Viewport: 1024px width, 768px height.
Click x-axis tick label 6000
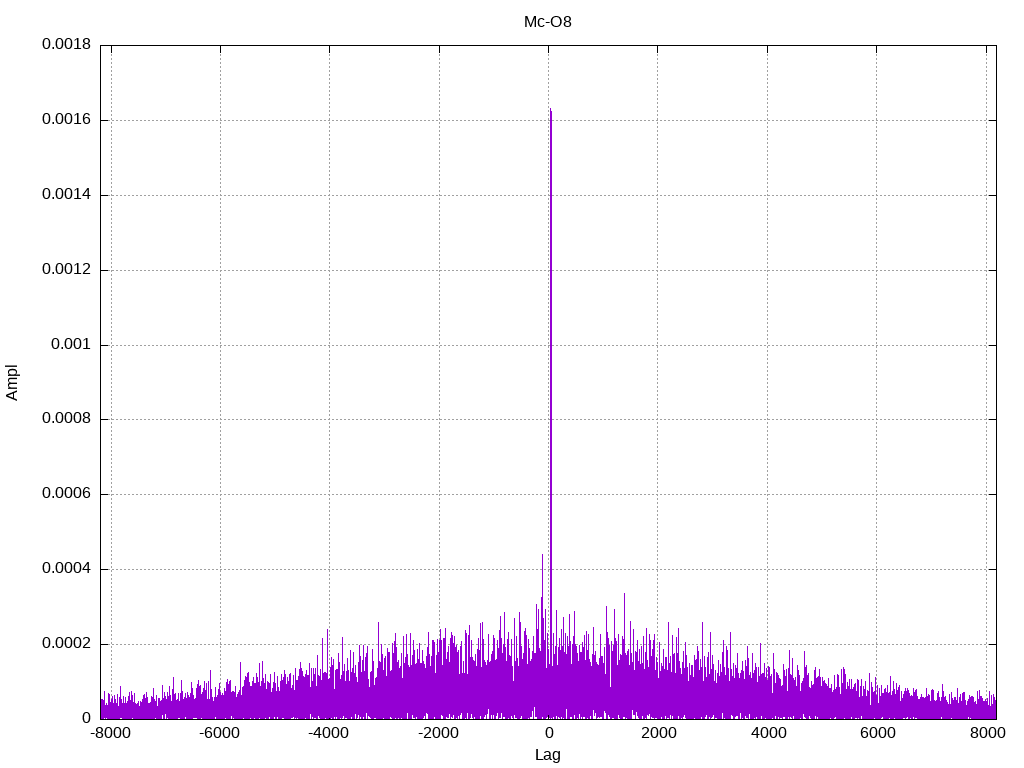(877, 733)
